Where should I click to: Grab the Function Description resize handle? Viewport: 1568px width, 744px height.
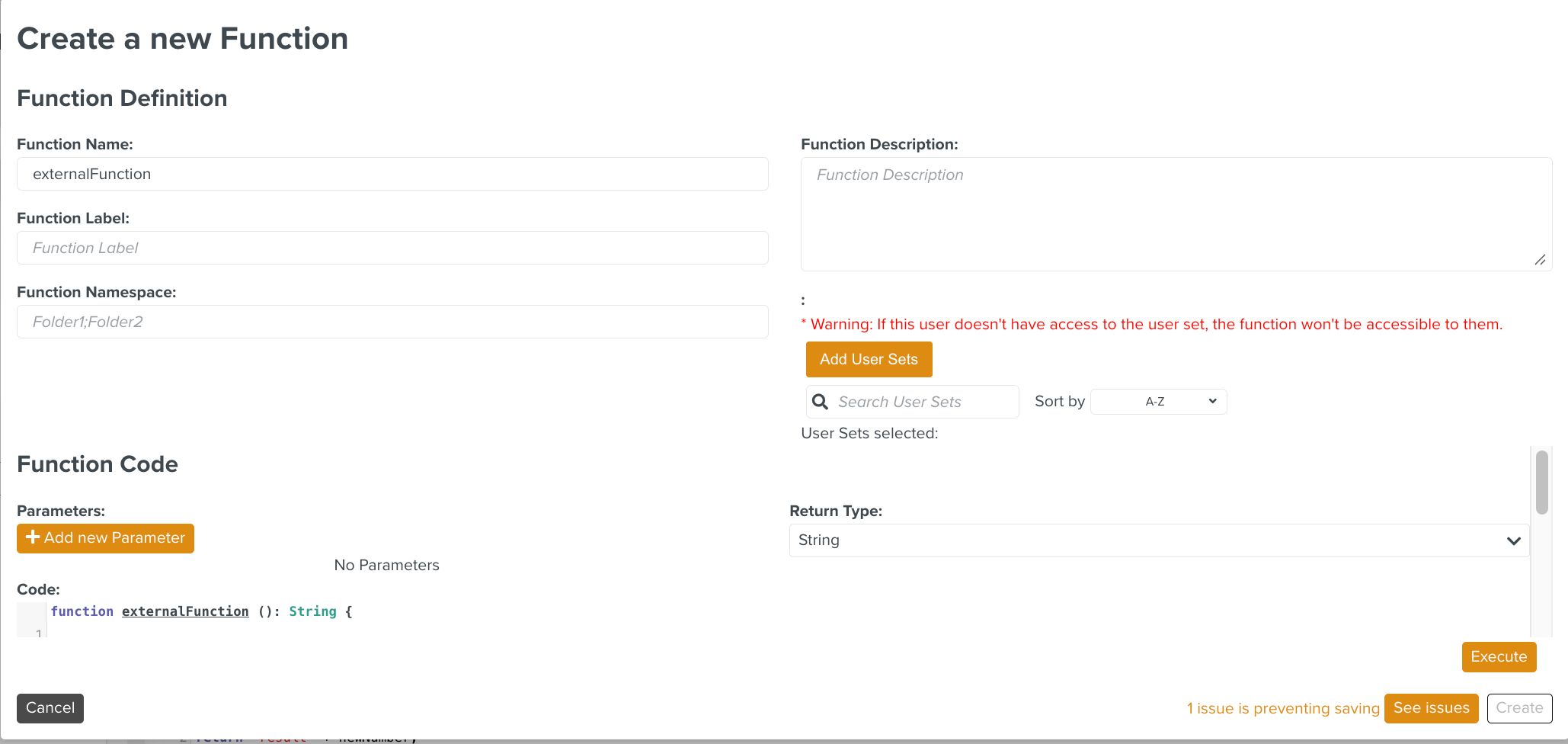click(x=1540, y=260)
